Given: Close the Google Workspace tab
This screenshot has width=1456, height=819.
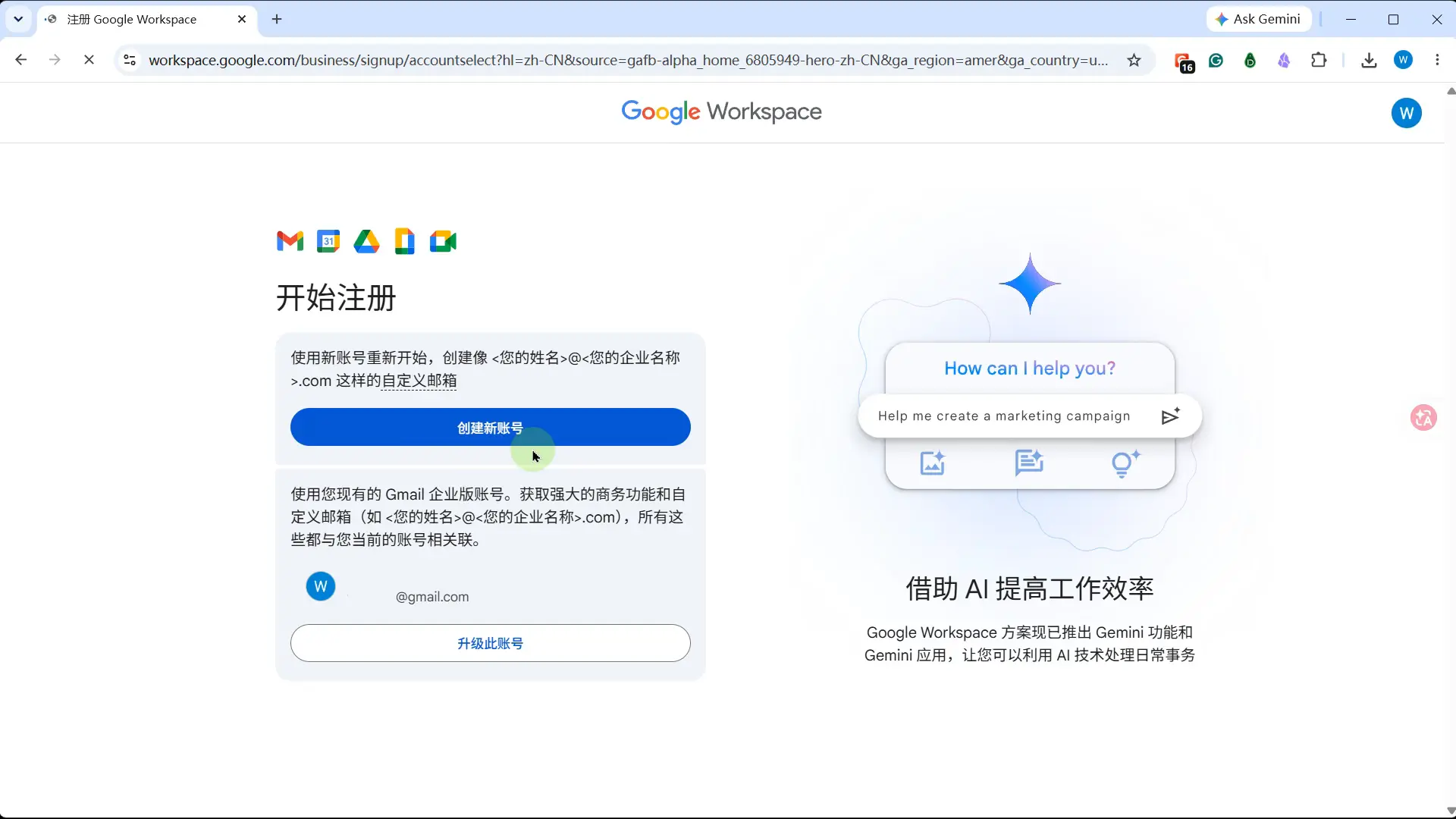Looking at the screenshot, I should click(242, 19).
